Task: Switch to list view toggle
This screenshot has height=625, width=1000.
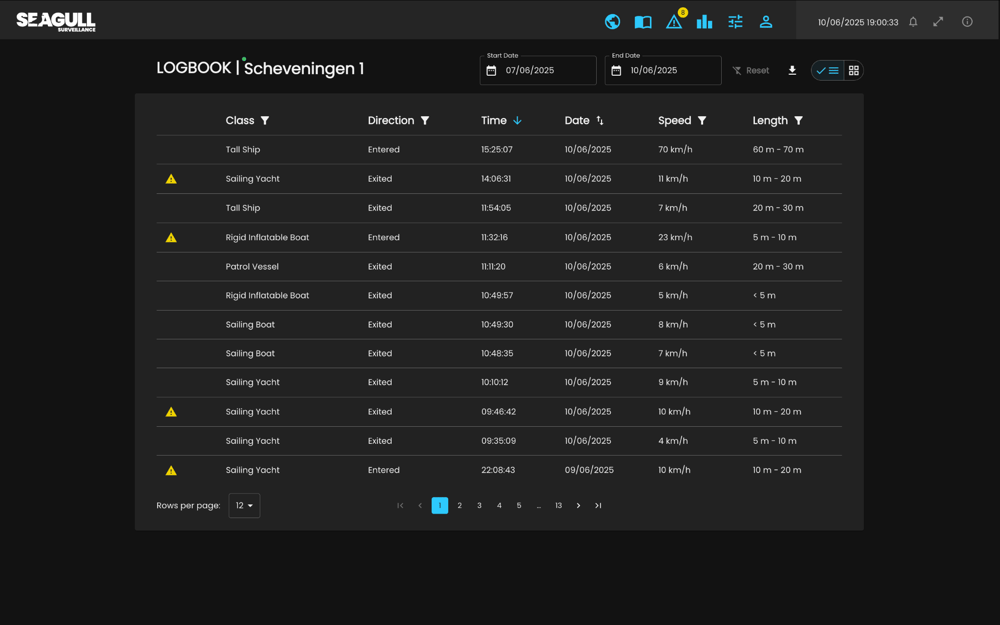Action: tap(828, 70)
